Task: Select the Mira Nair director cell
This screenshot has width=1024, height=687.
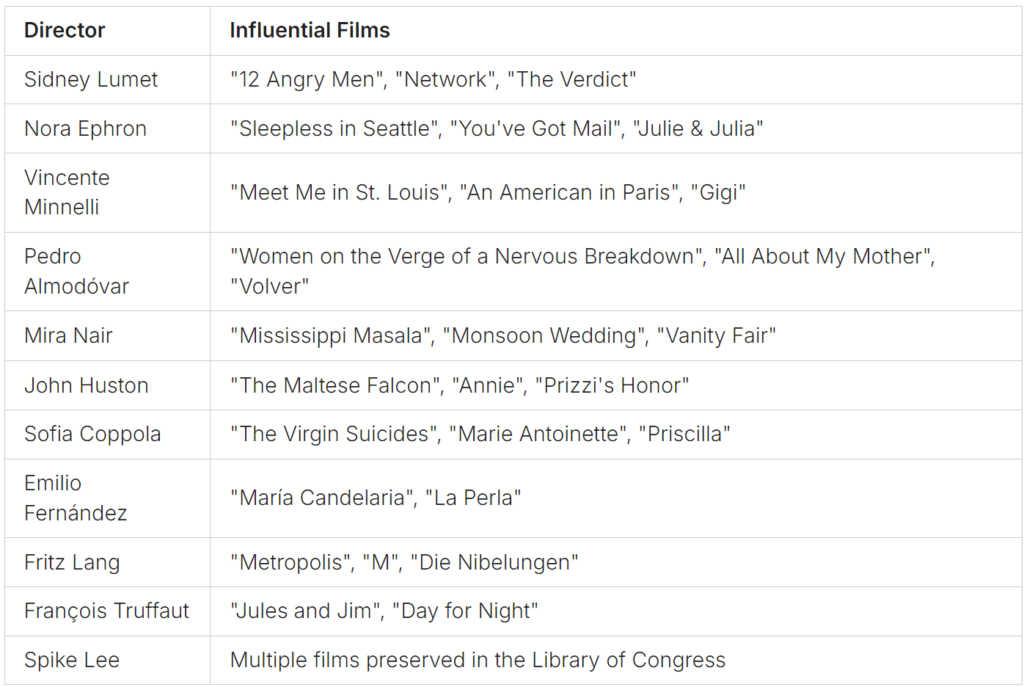Action: [107, 336]
